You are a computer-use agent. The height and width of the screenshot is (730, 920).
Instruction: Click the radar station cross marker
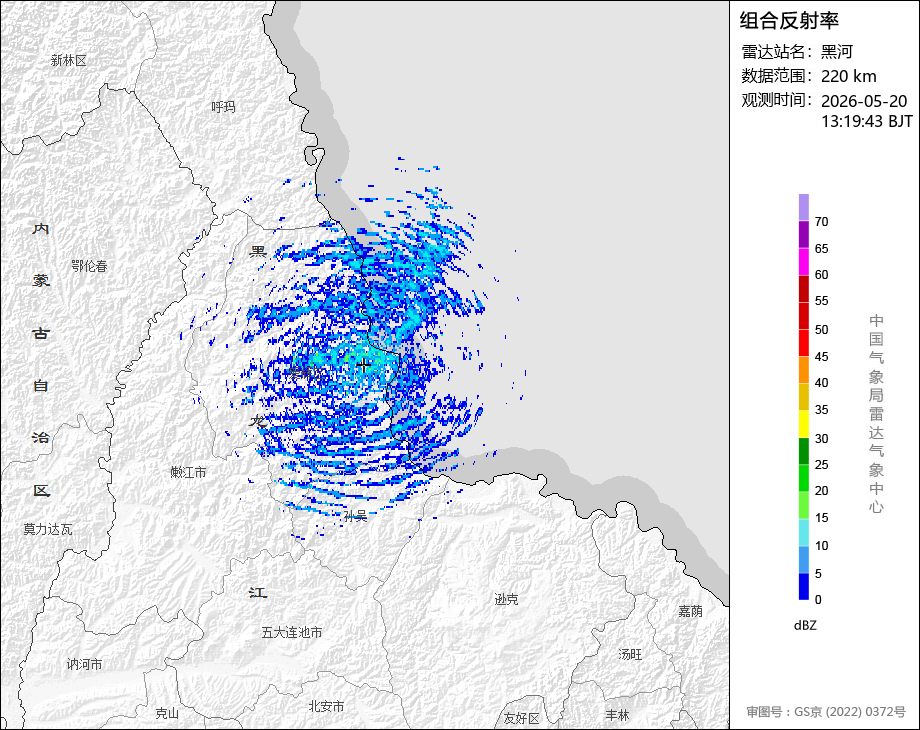pos(364,365)
